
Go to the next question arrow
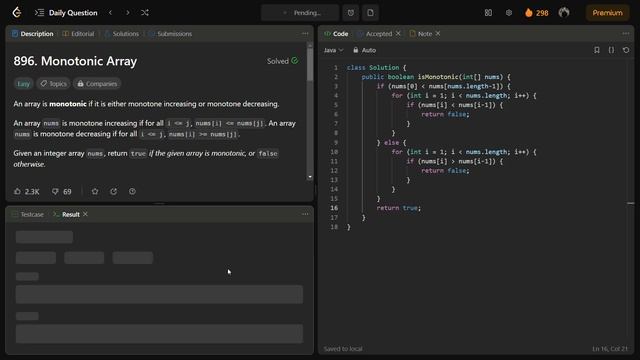(x=128, y=13)
